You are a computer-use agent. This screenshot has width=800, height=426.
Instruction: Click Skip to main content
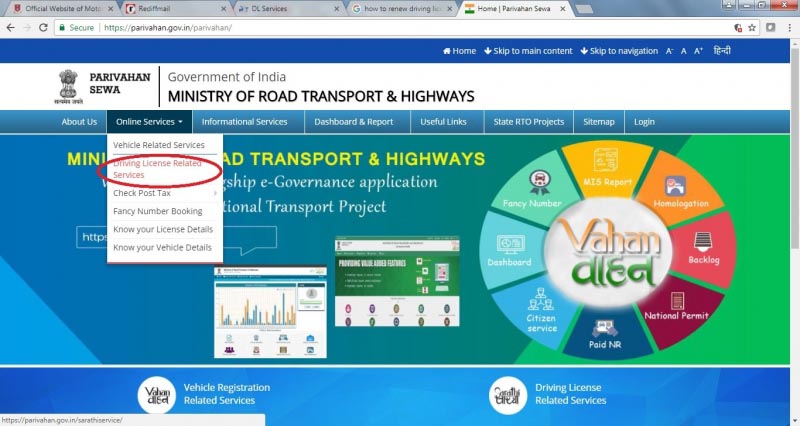coord(528,51)
